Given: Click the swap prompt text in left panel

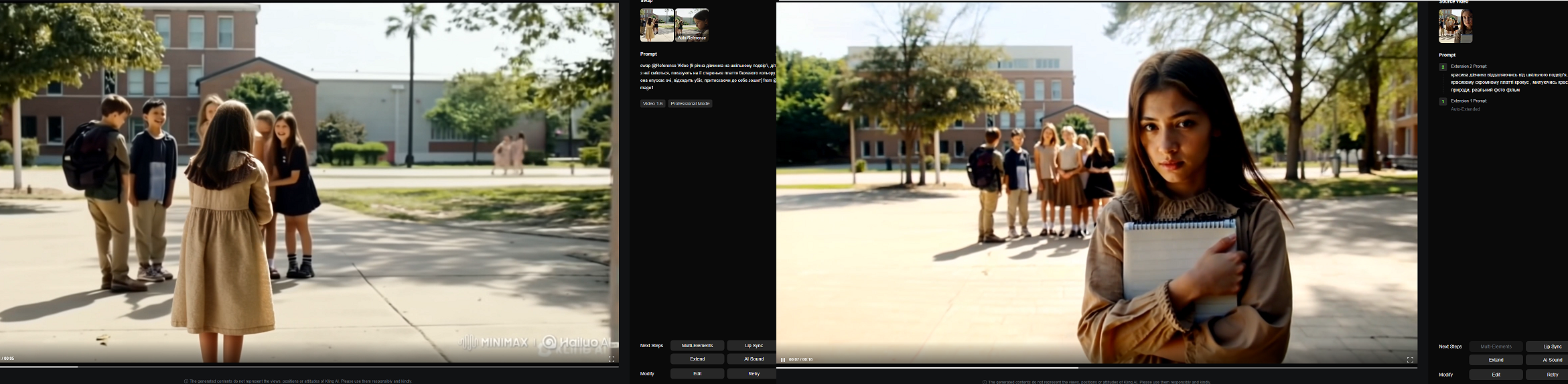Looking at the screenshot, I should 708,76.
